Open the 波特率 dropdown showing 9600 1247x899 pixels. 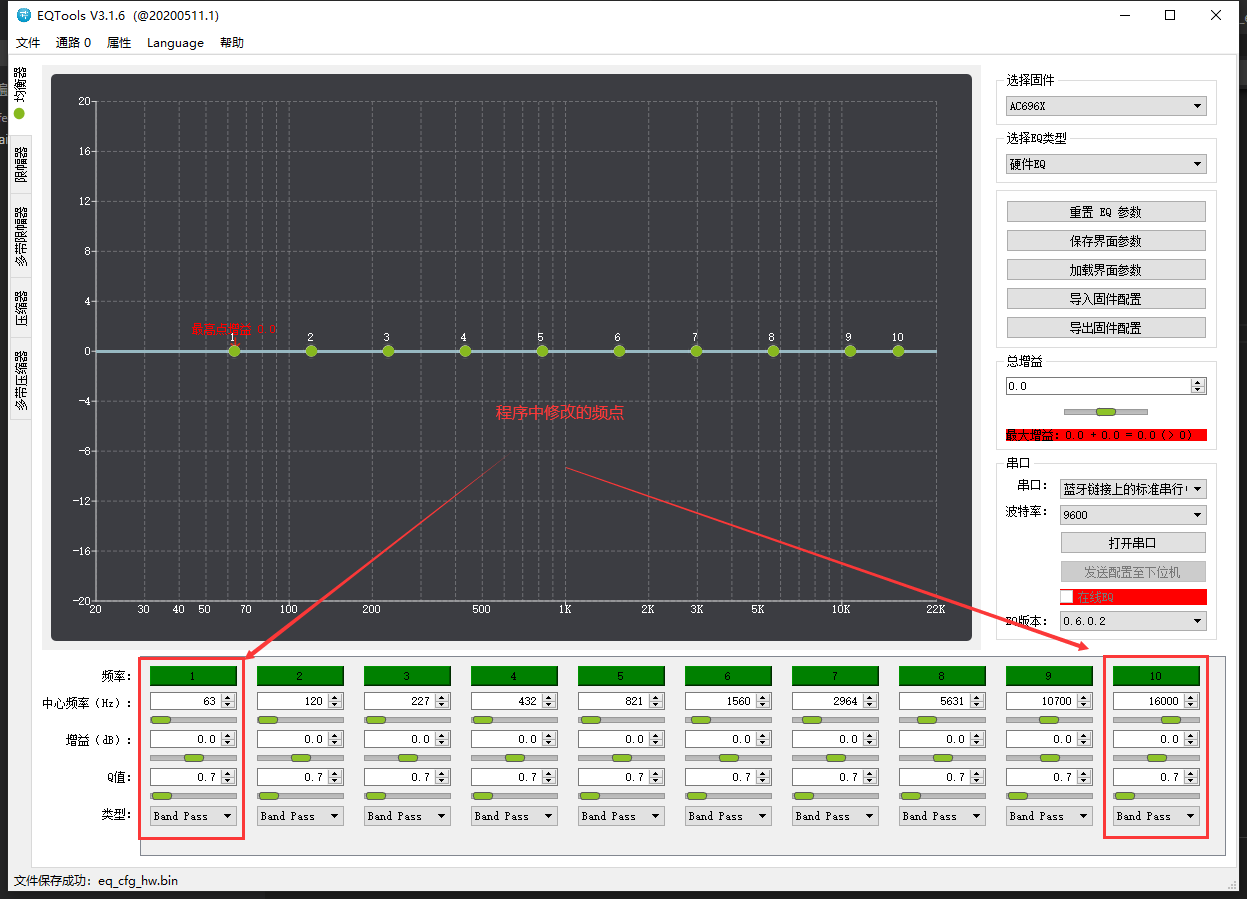click(x=1133, y=515)
